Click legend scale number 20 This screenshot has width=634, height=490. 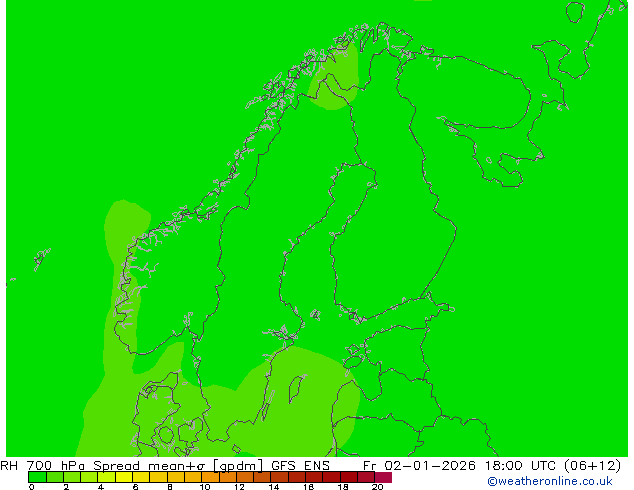point(377,487)
